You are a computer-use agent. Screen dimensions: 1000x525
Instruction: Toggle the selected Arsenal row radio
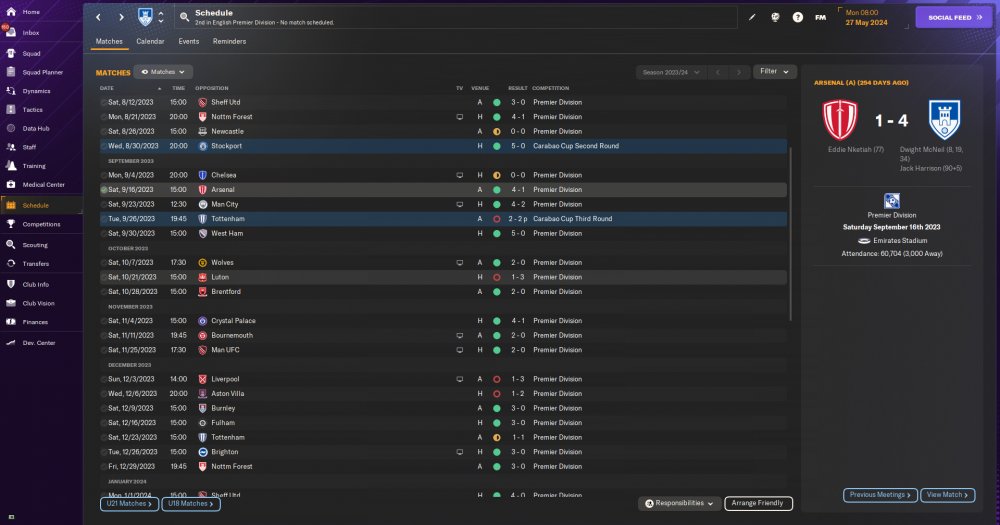tap(104, 189)
